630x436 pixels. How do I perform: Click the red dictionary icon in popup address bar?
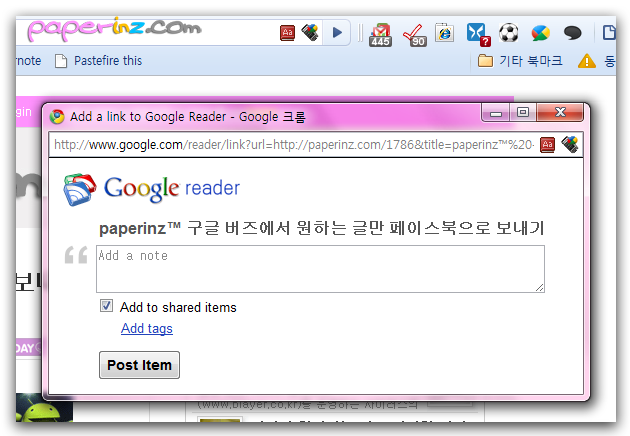(x=548, y=145)
